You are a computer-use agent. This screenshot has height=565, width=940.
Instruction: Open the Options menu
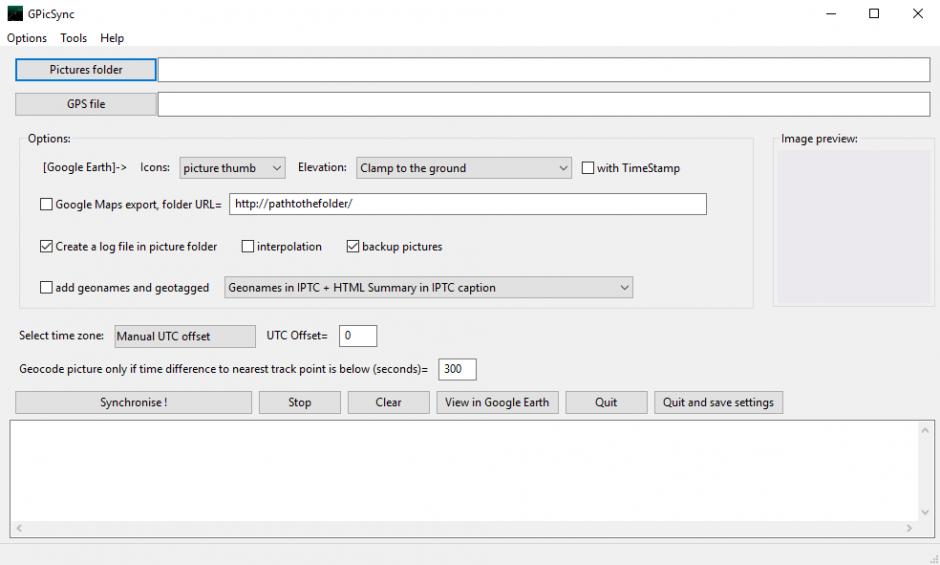26,38
